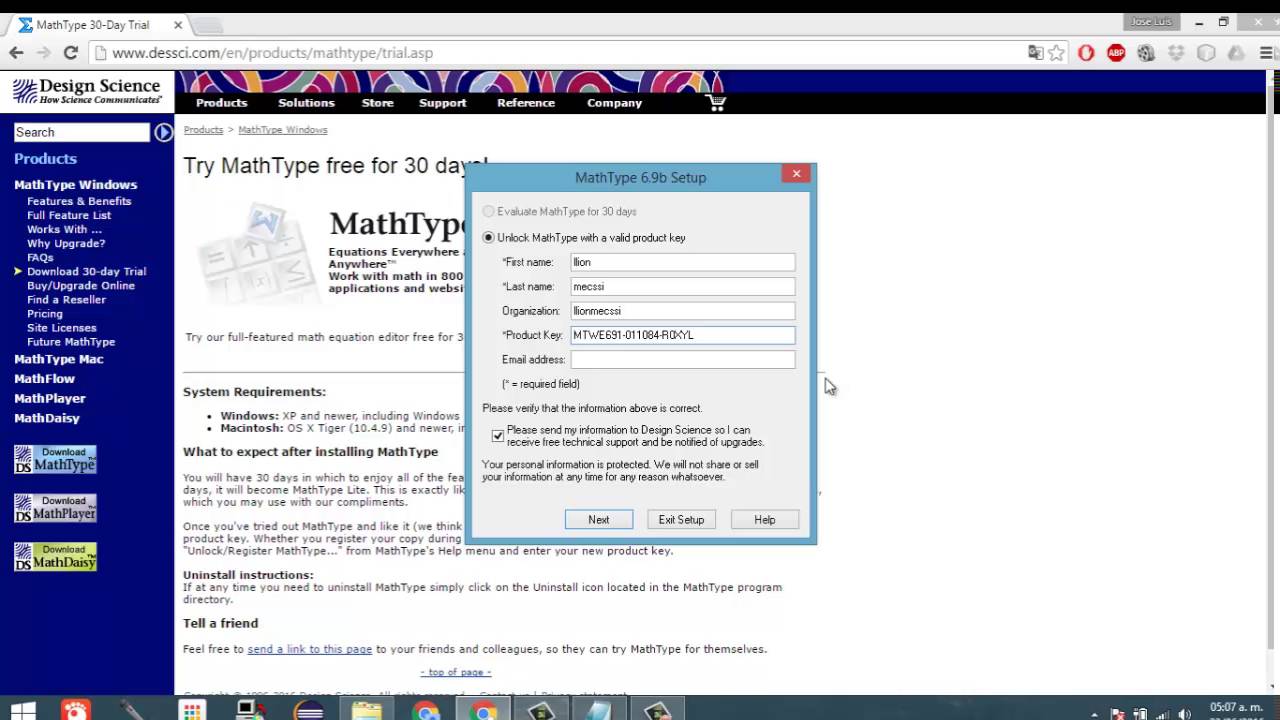Viewport: 1280px width, 720px height.
Task: Open MathPlayer sidebar section
Action: point(50,398)
